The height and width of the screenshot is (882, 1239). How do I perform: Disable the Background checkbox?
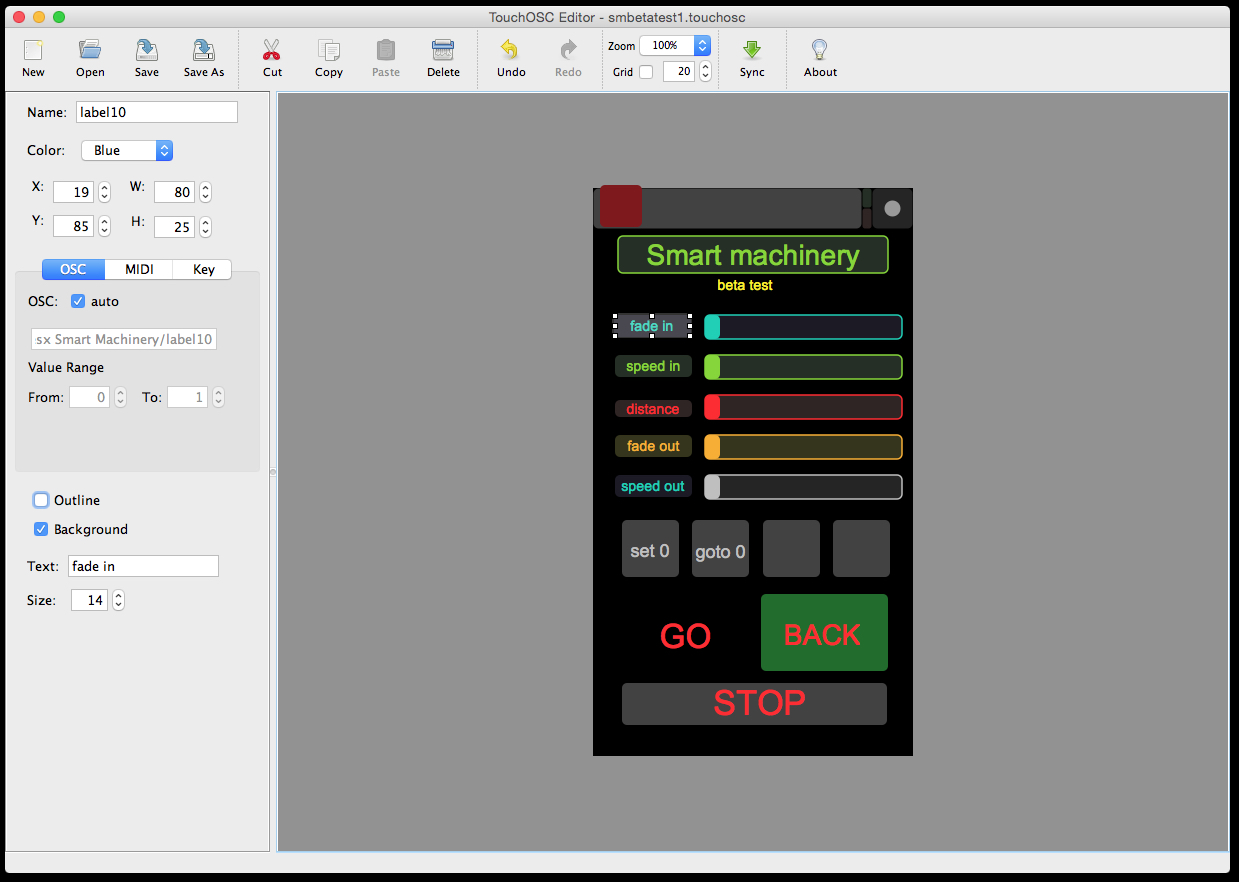pos(41,529)
